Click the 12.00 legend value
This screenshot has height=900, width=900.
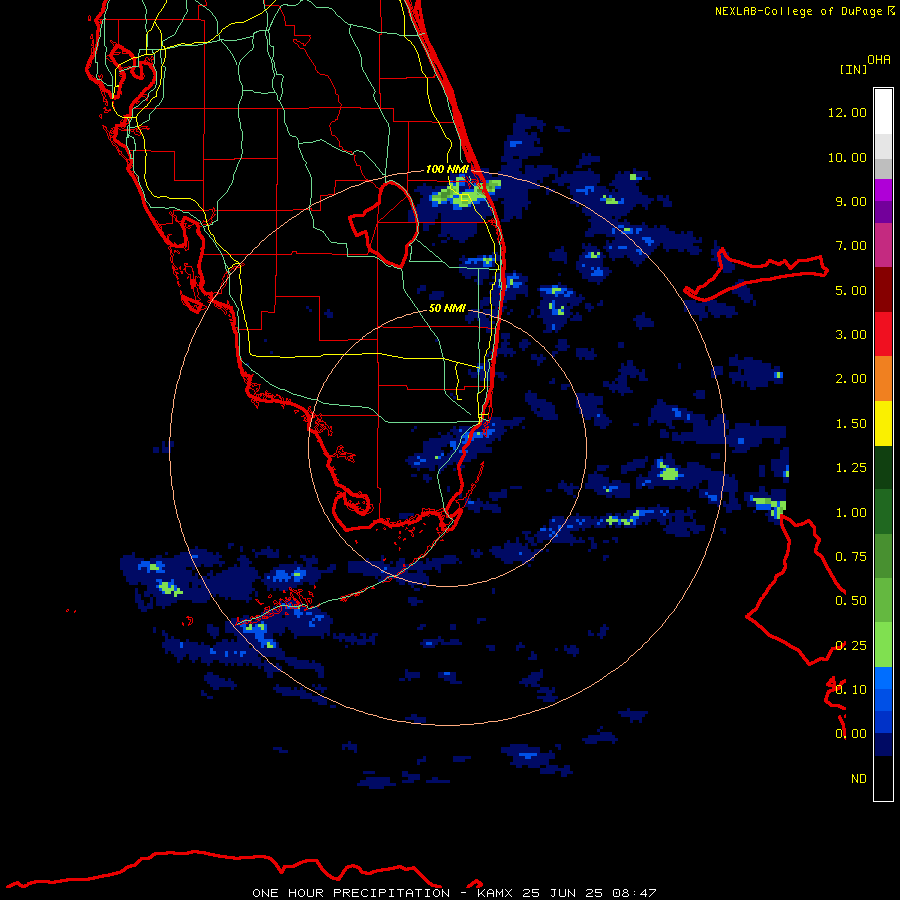(x=847, y=112)
